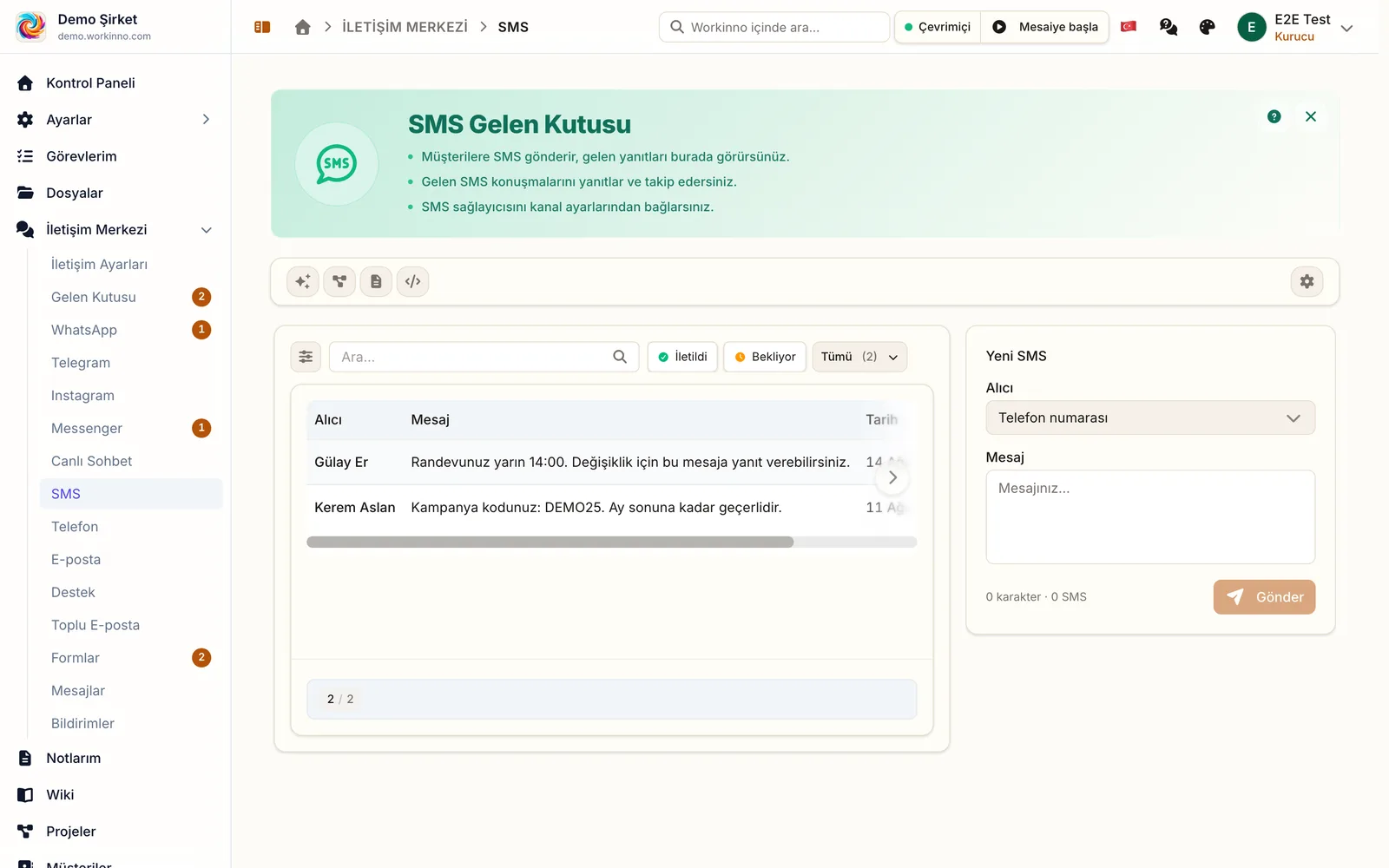Open the theme palette icon
This screenshot has width=1389, height=868.
1207,27
